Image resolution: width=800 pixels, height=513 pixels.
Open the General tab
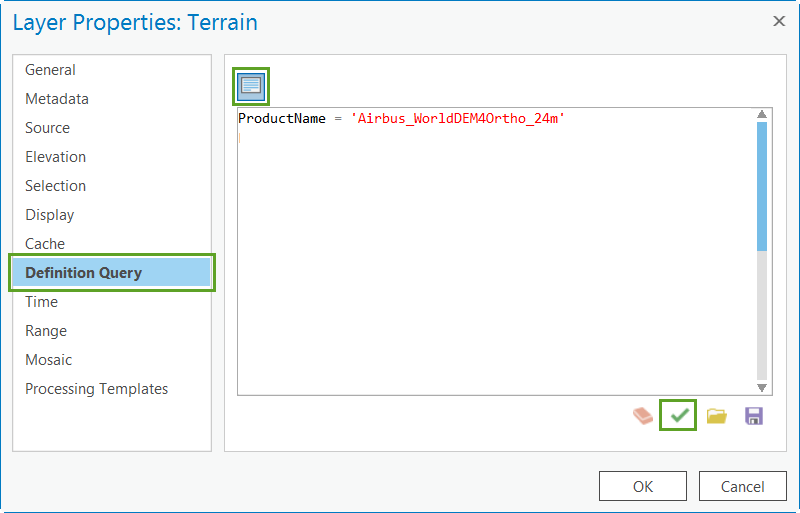click(112, 70)
